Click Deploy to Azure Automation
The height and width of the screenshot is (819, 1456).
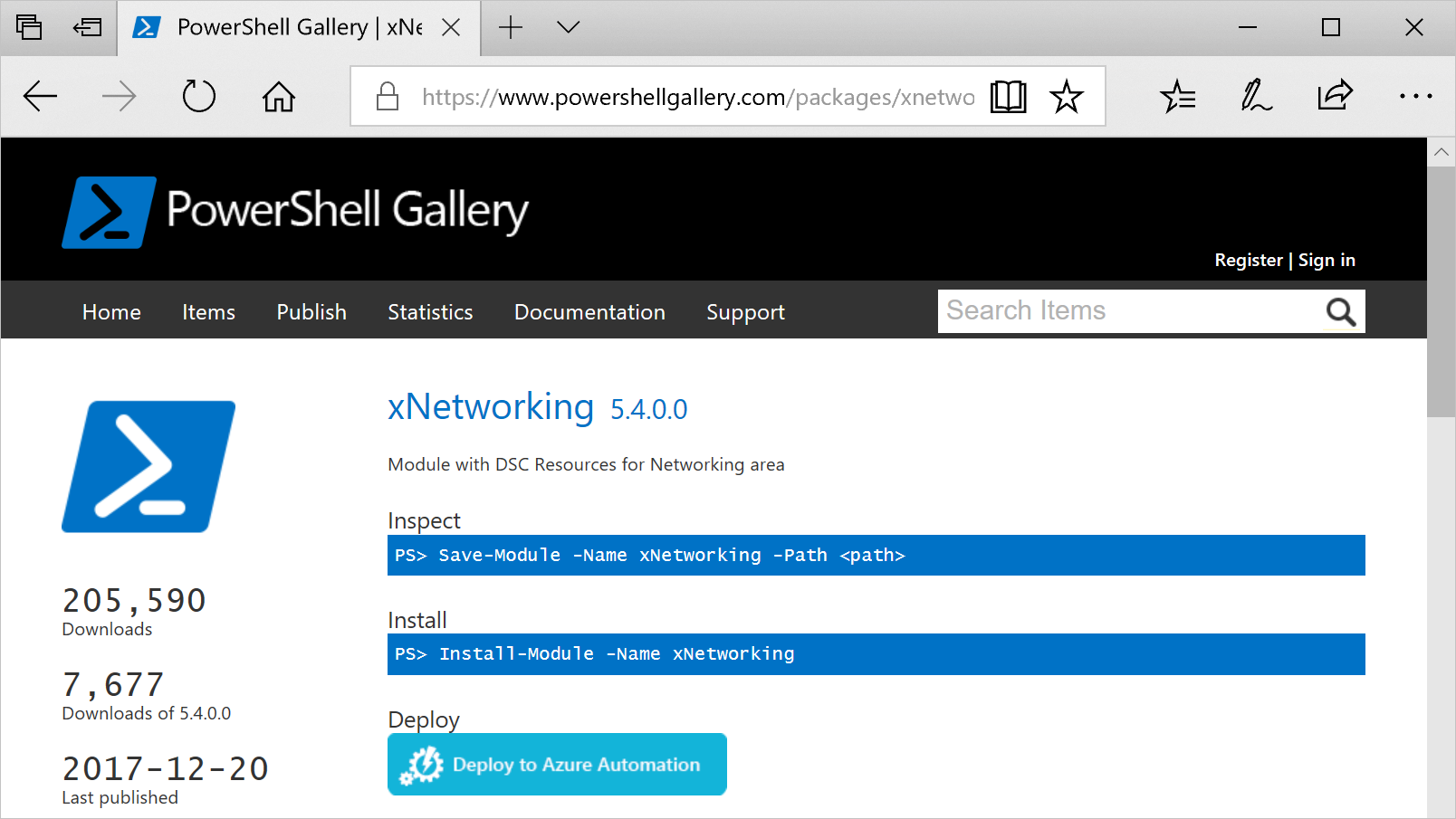coord(557,764)
